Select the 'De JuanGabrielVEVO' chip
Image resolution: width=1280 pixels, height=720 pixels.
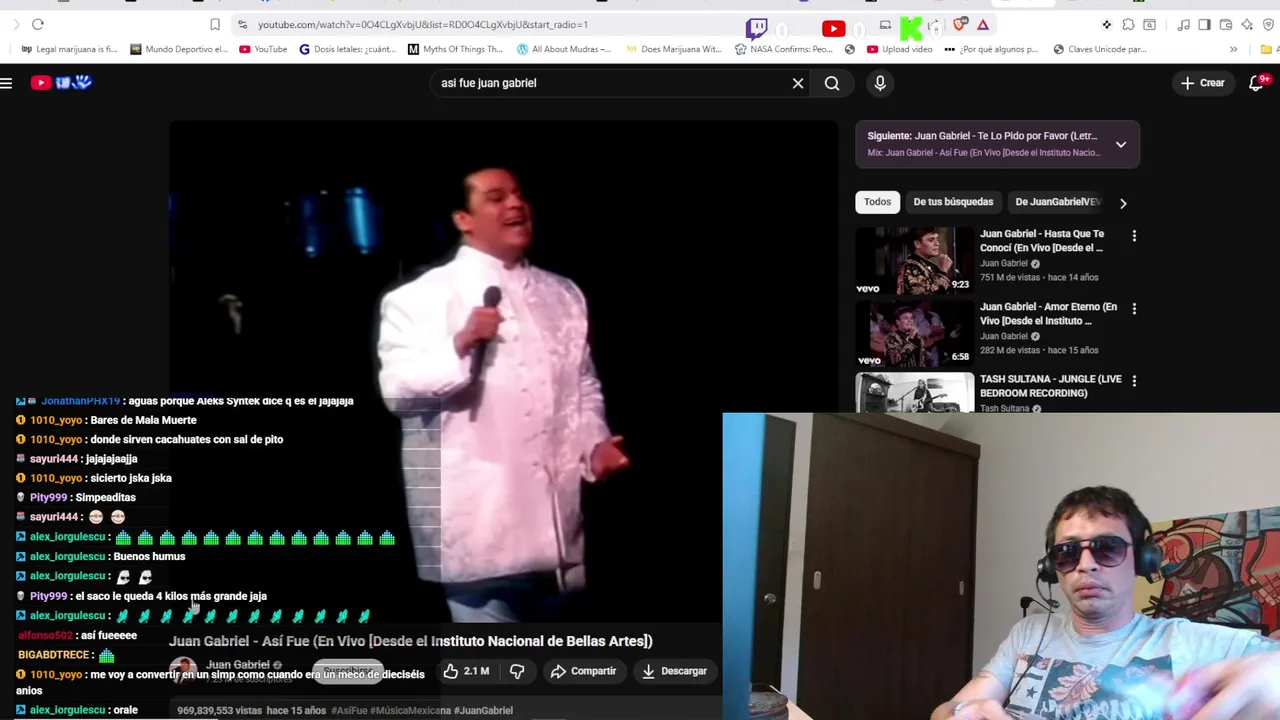click(1057, 202)
